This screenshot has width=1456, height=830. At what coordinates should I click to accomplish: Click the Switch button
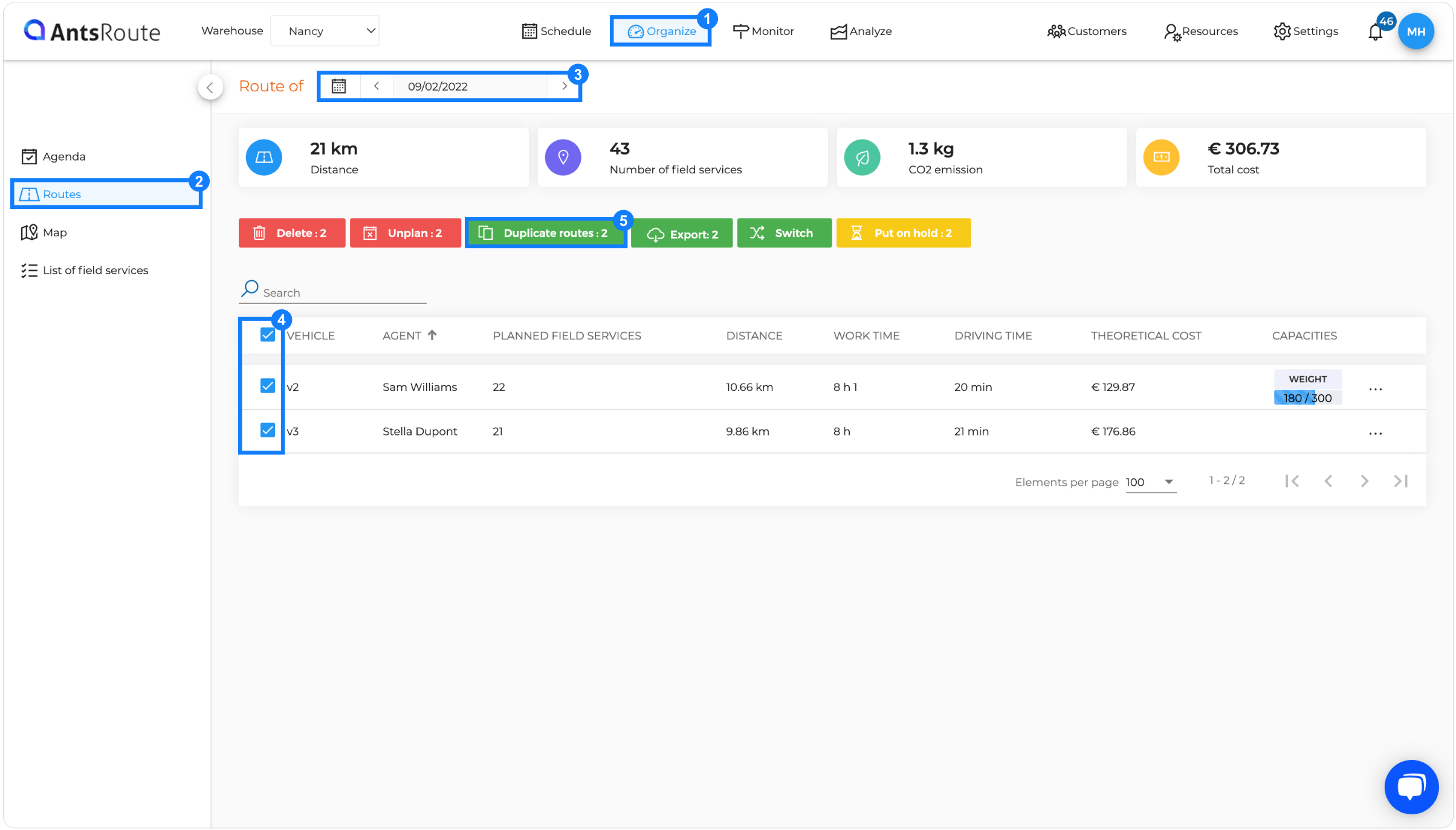[x=785, y=233]
